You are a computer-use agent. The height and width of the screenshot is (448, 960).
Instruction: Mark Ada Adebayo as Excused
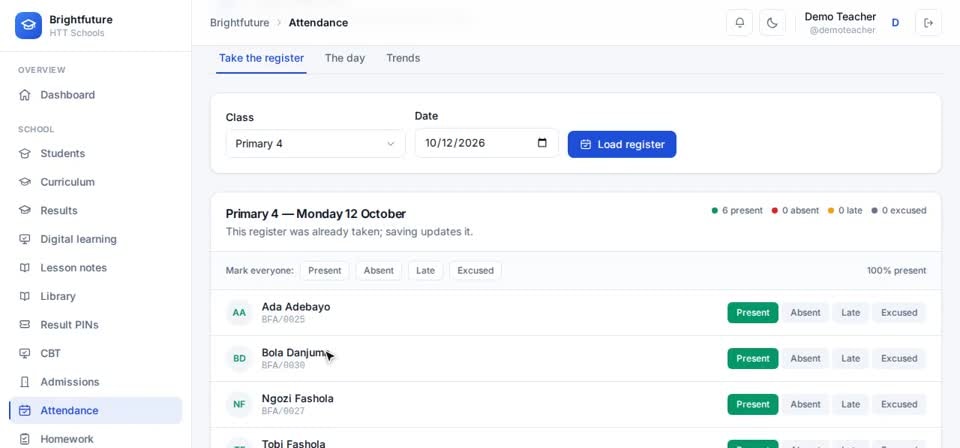click(899, 313)
